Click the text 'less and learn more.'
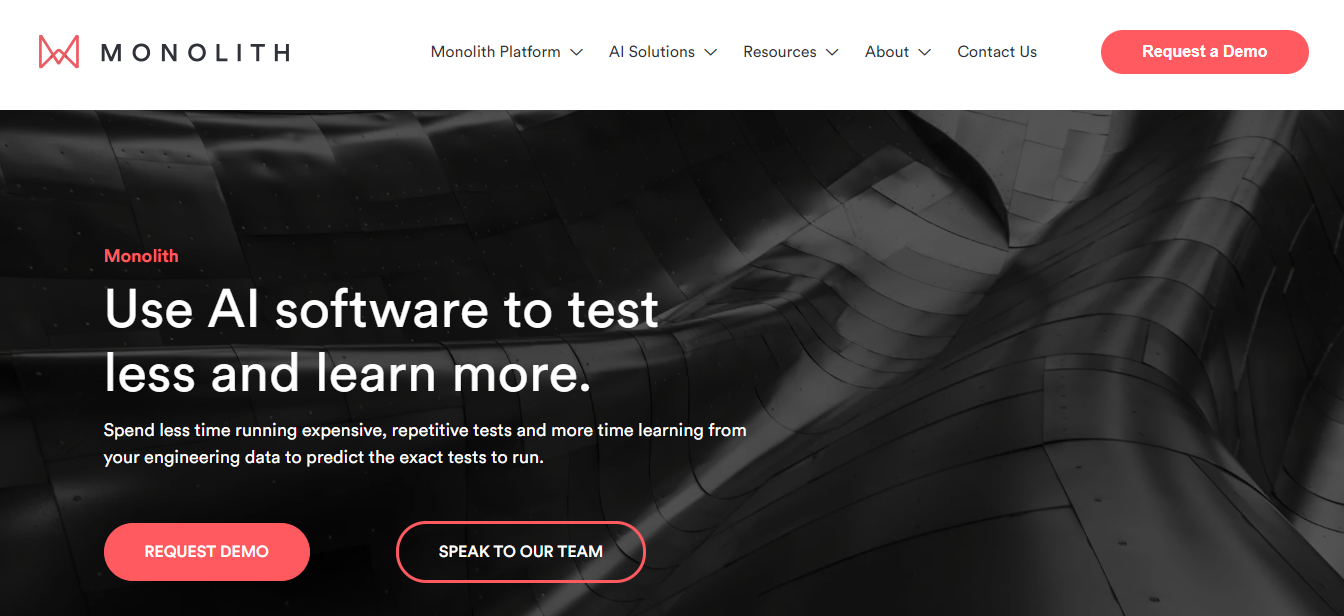Screen dimensions: 1344x616 coord(348,373)
